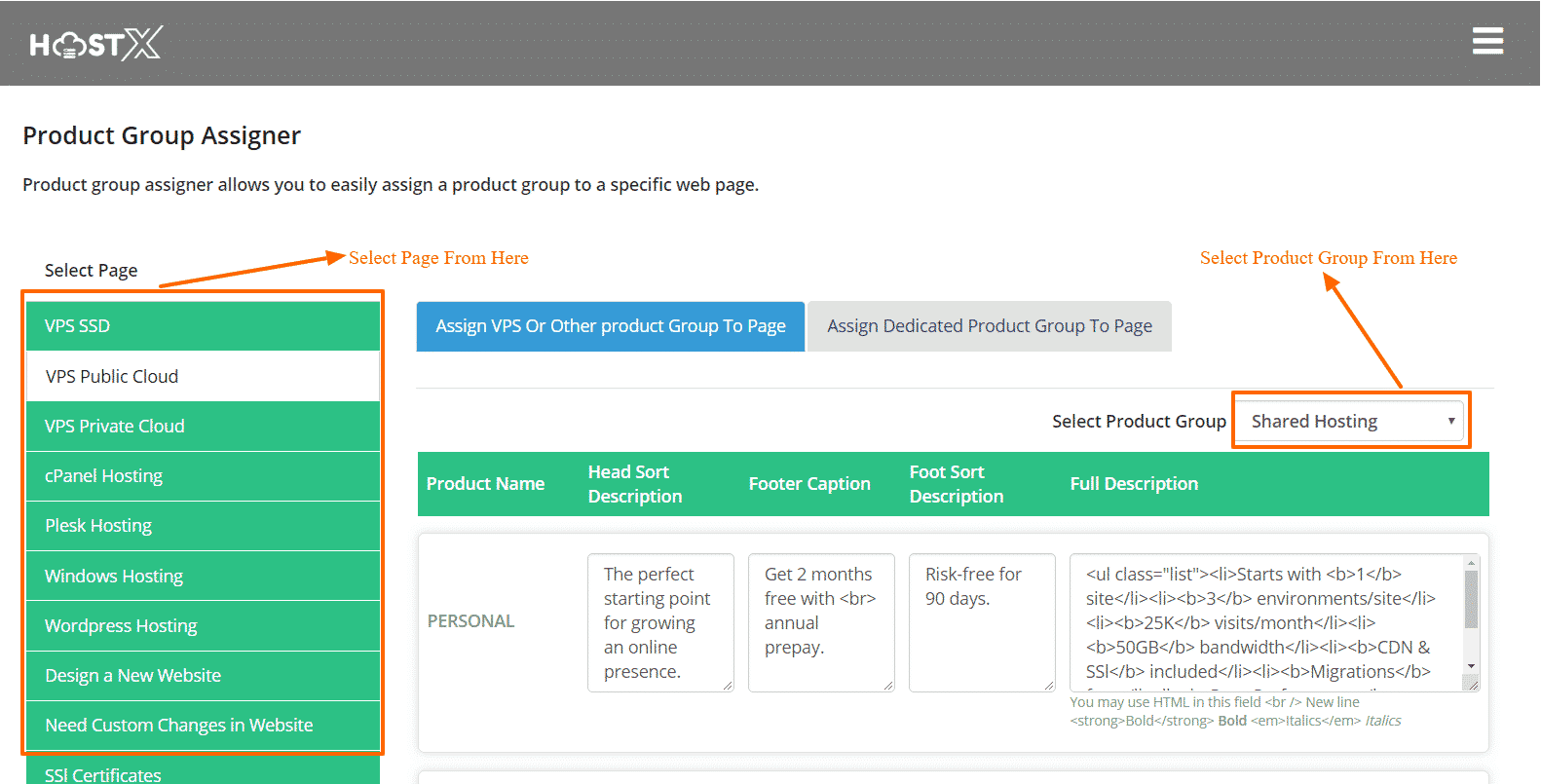Screen dimensions: 1541x784
Task: Focus the Foot Sort Description field
Action: pos(981,622)
